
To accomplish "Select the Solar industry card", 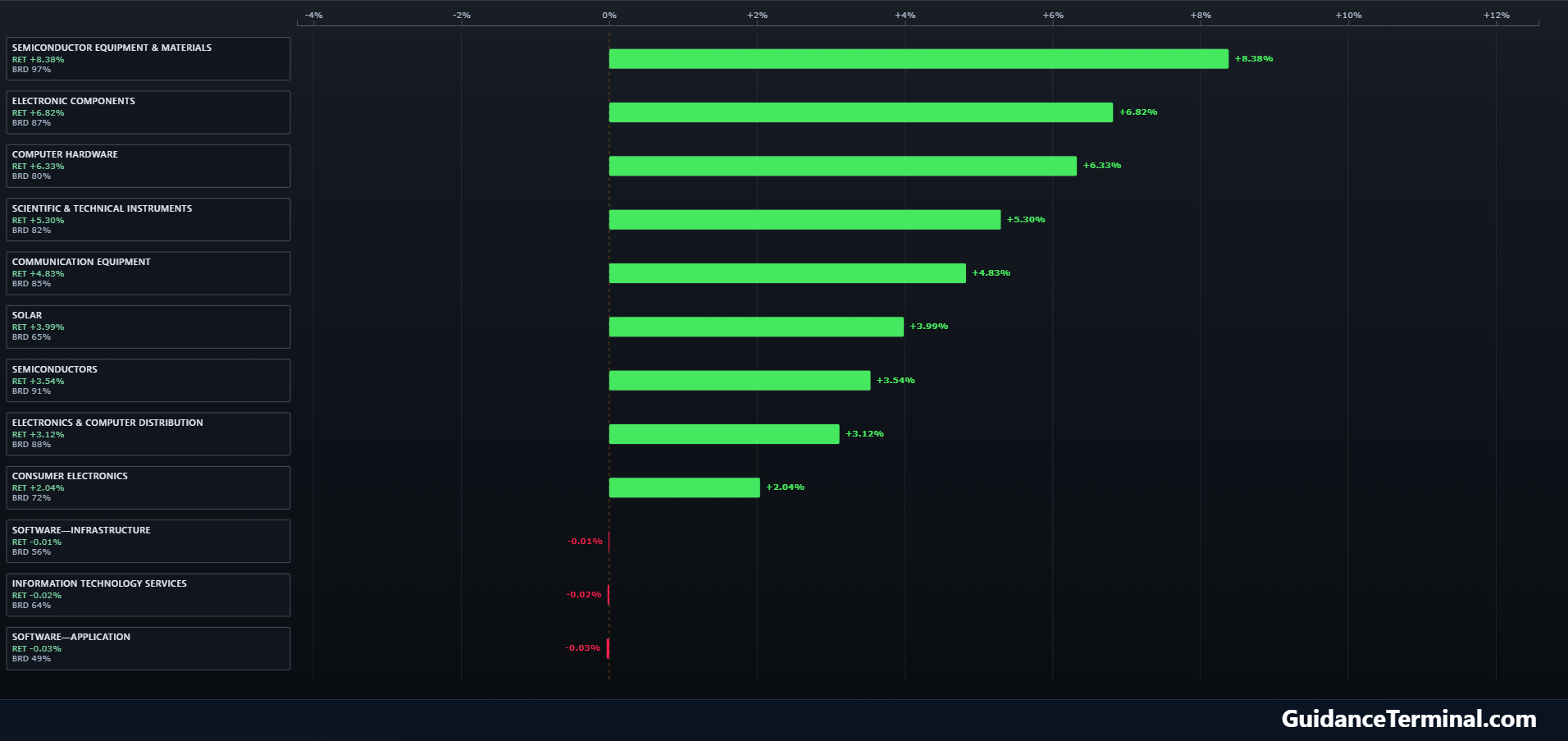I will tap(148, 327).
